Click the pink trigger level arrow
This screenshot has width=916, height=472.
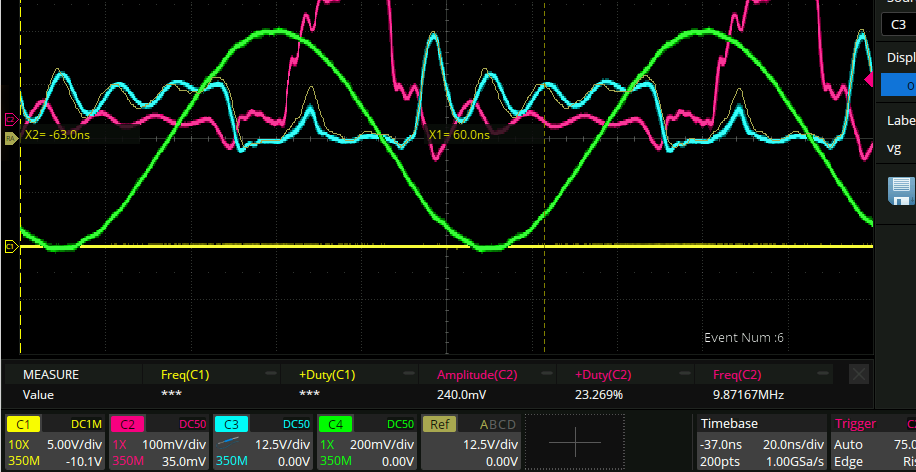[x=867, y=80]
